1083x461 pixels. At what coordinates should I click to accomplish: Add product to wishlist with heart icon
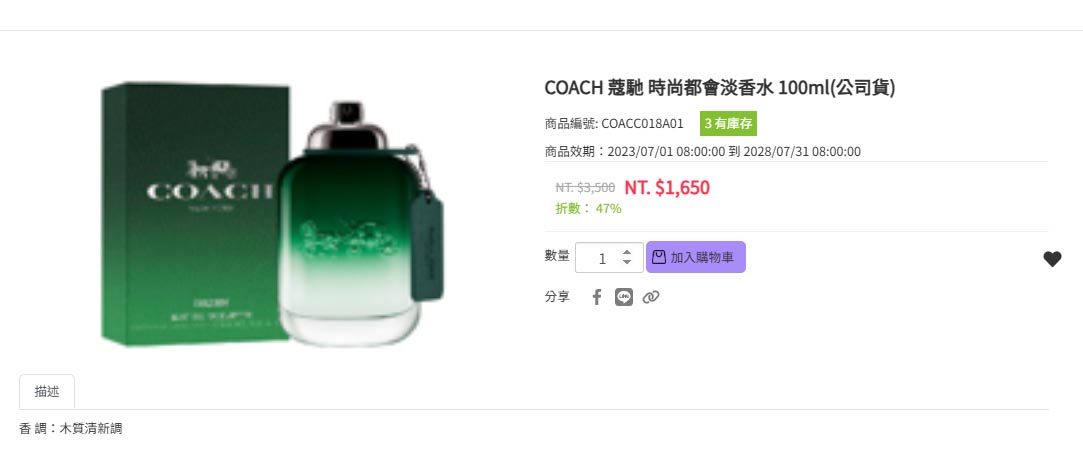pyautogui.click(x=1052, y=259)
